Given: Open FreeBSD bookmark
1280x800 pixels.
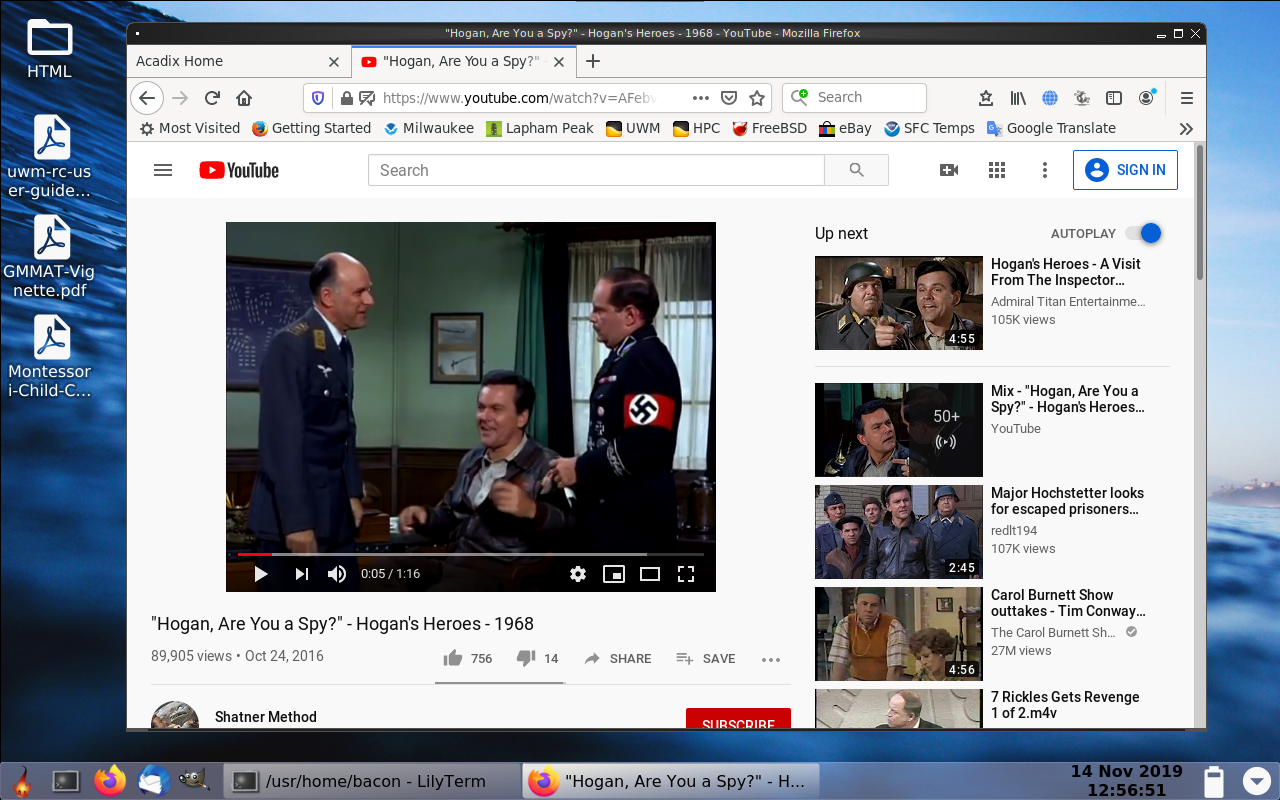Looking at the screenshot, I should [769, 128].
